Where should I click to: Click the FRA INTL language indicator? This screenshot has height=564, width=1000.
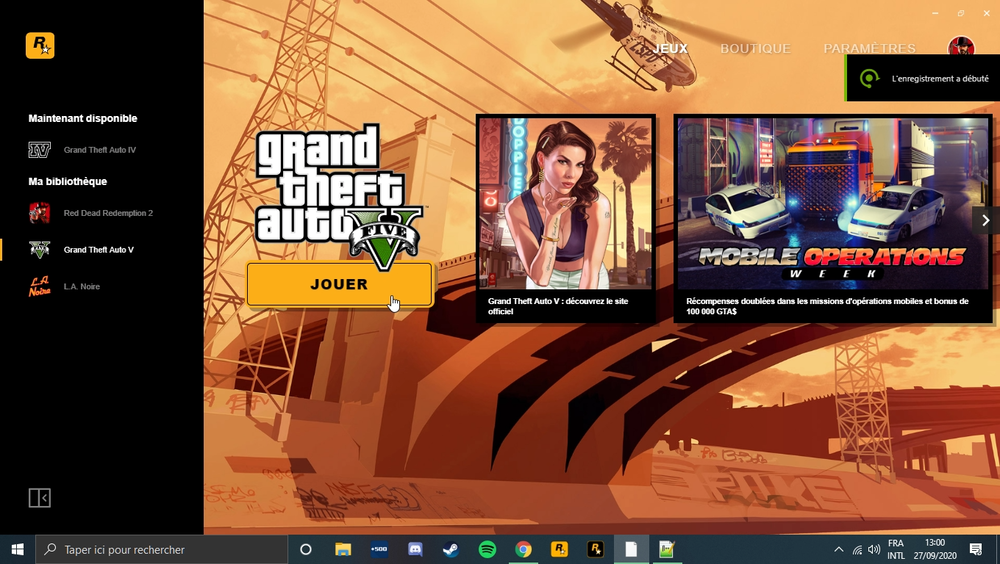pos(896,549)
